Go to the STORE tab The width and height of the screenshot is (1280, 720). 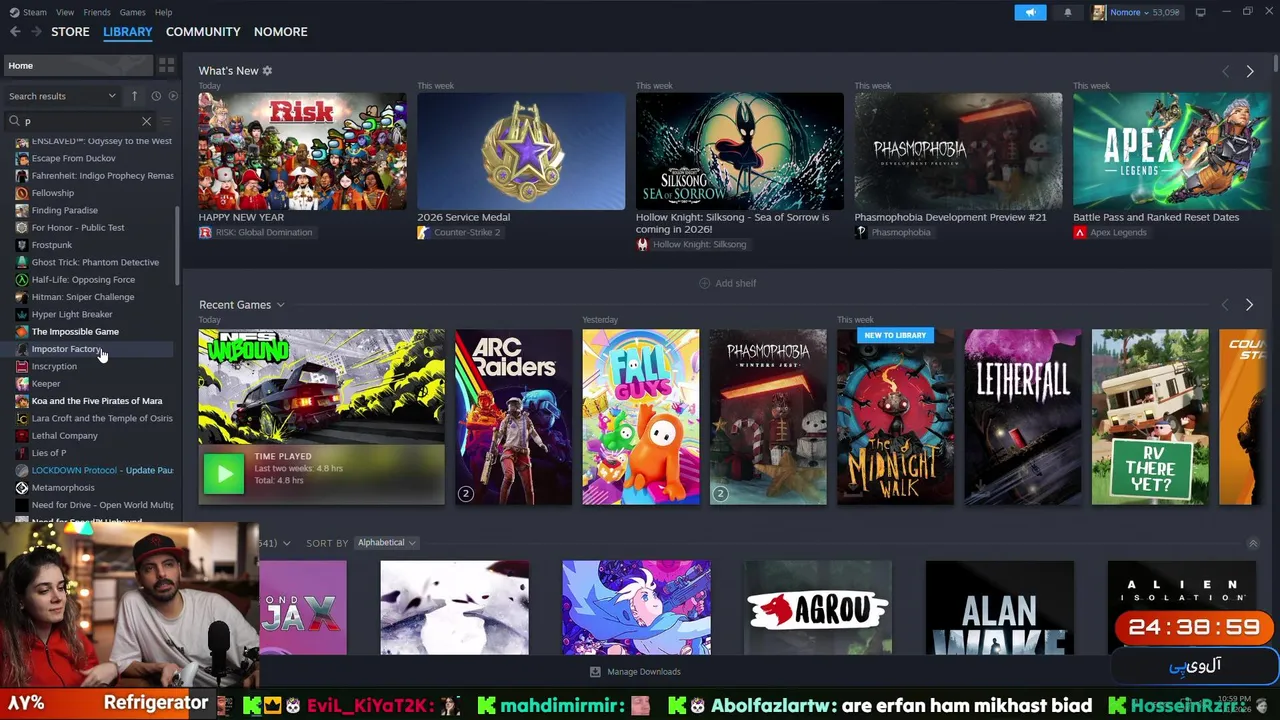pyautogui.click(x=70, y=32)
